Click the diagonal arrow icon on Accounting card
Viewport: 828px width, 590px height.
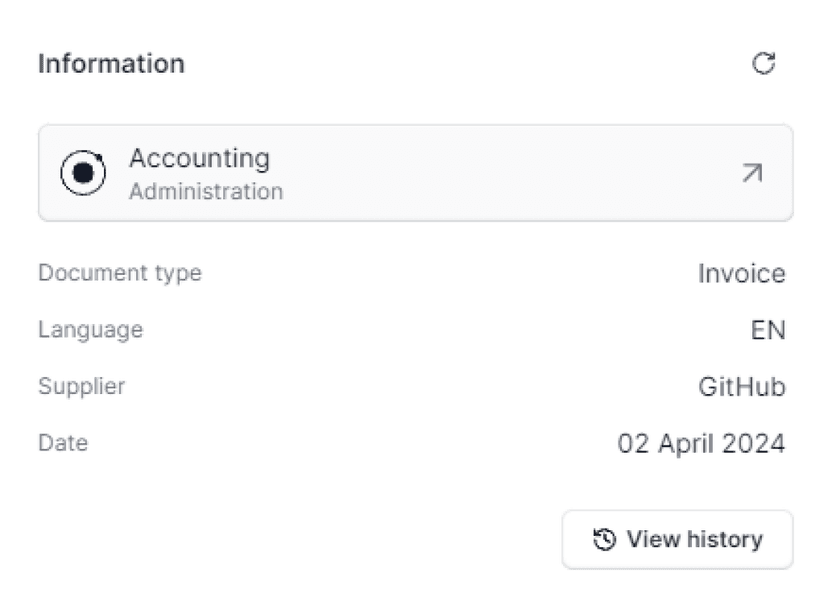[x=752, y=173]
